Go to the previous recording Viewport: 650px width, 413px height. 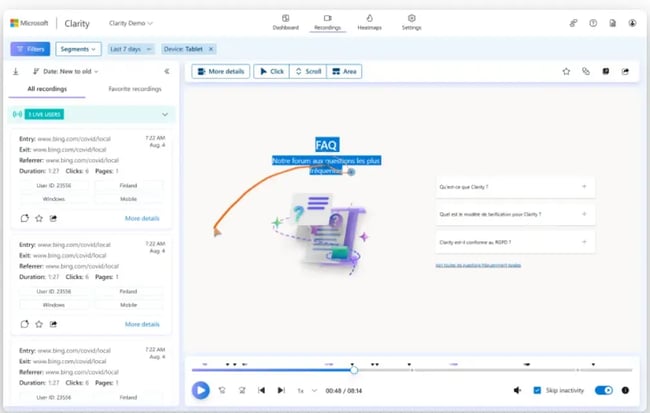(262, 390)
